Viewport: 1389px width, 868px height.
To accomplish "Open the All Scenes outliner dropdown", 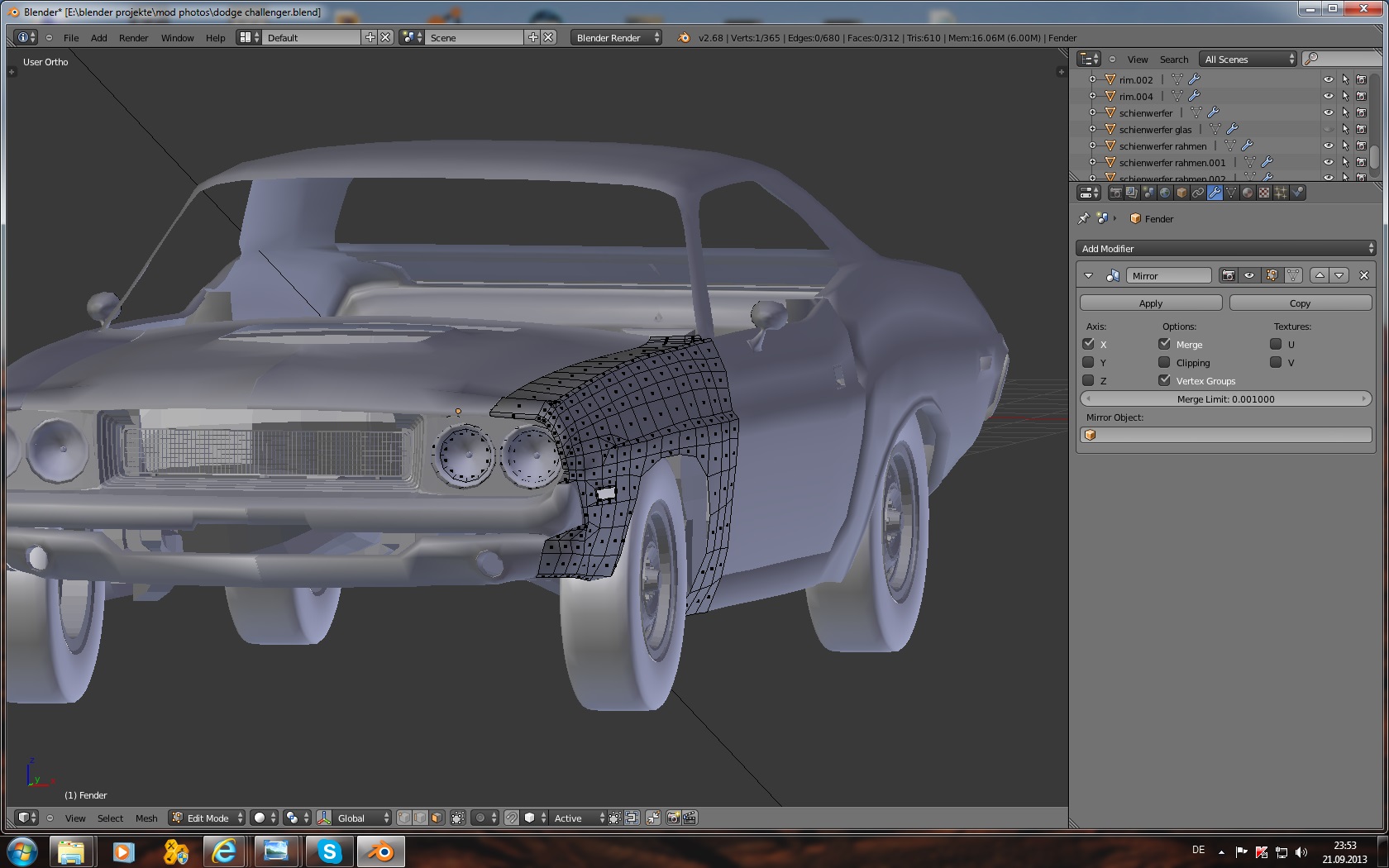I will click(1248, 59).
